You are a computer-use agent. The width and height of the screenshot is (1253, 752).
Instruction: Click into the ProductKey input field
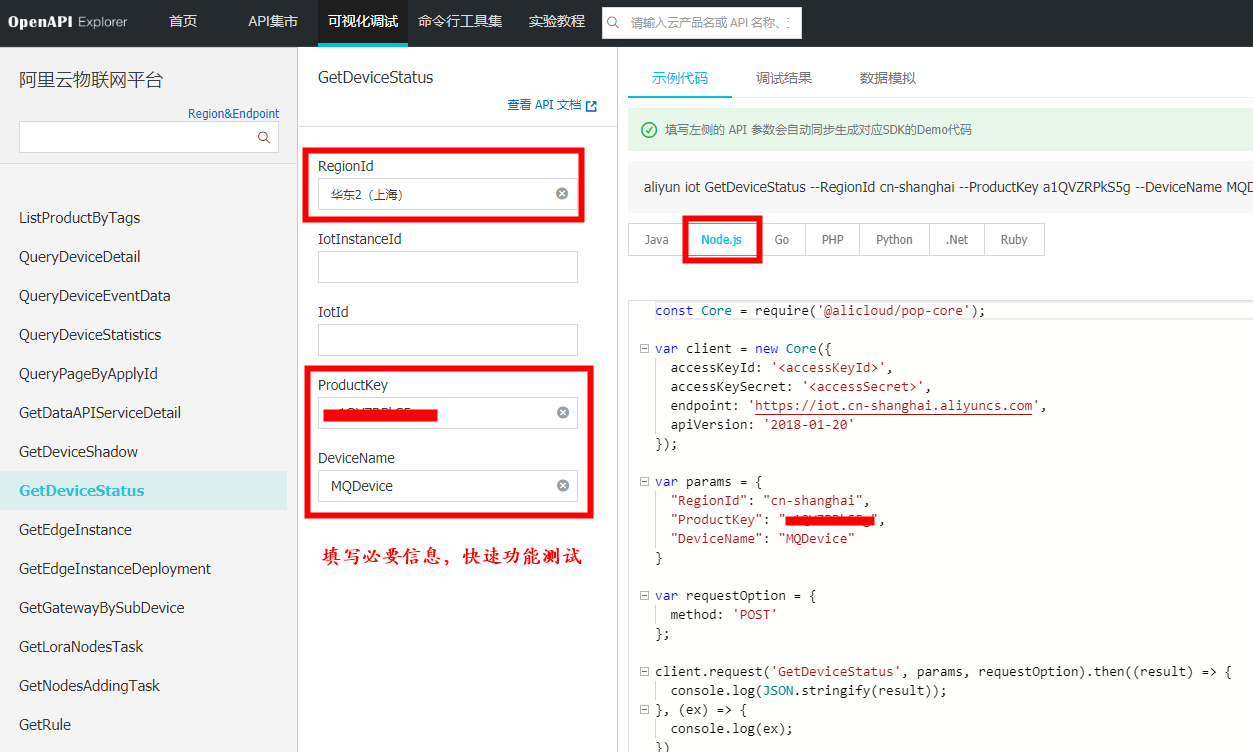pyautogui.click(x=448, y=413)
